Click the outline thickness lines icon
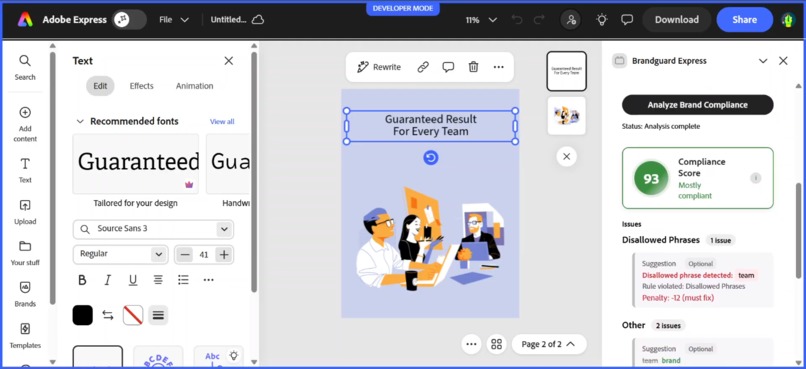Viewport: 806px width, 369px height. tap(158, 315)
